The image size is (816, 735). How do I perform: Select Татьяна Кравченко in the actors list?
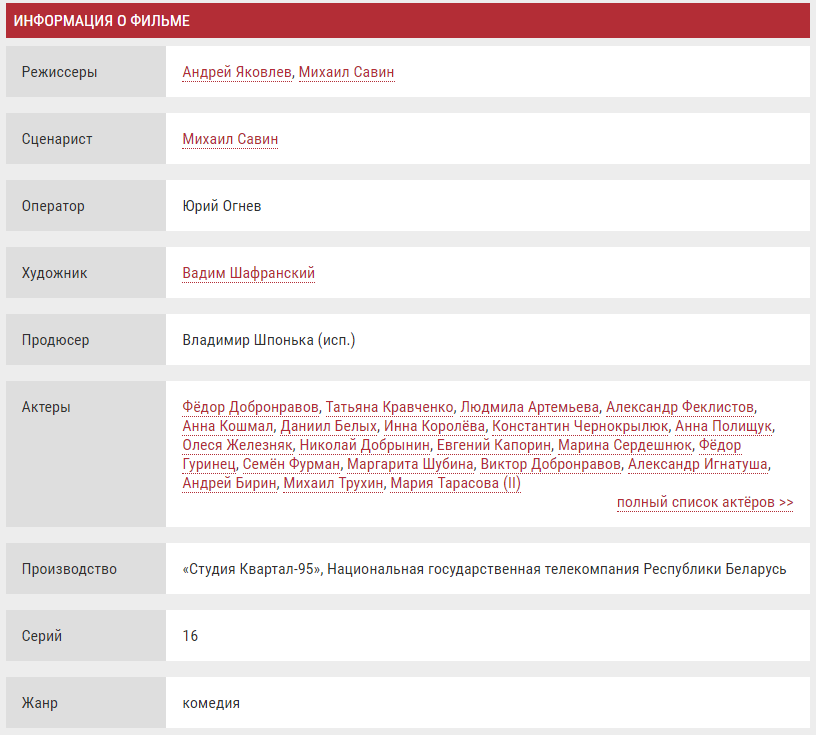pos(390,407)
